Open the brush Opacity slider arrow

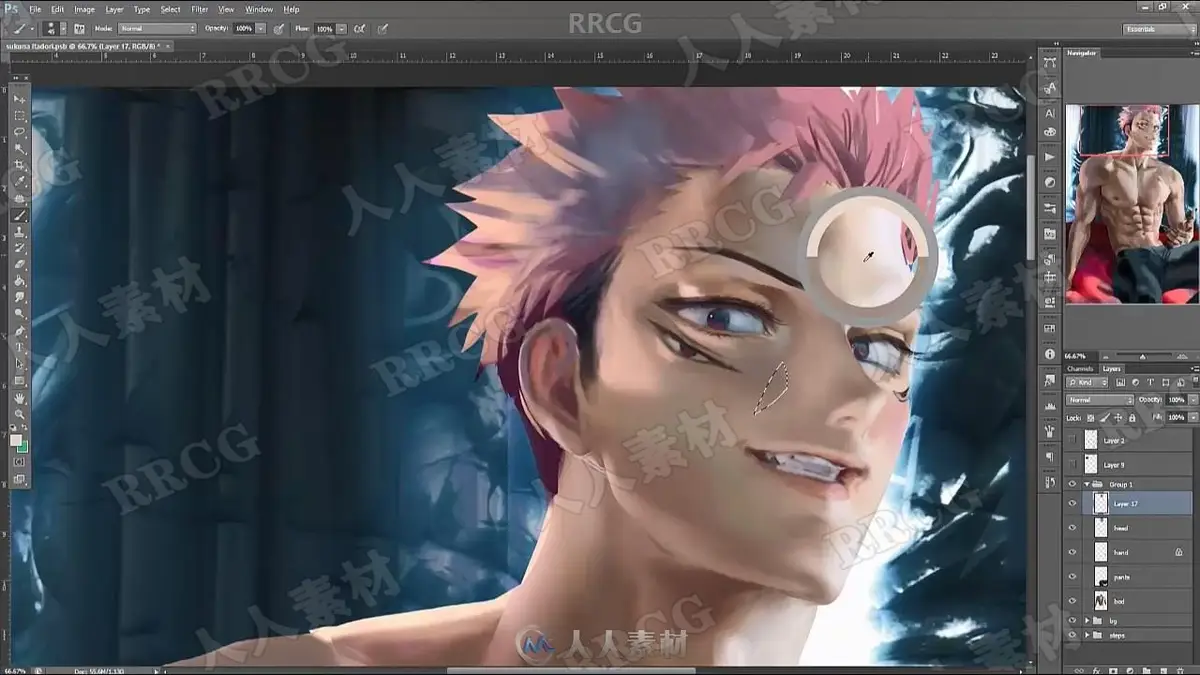pyautogui.click(x=261, y=29)
